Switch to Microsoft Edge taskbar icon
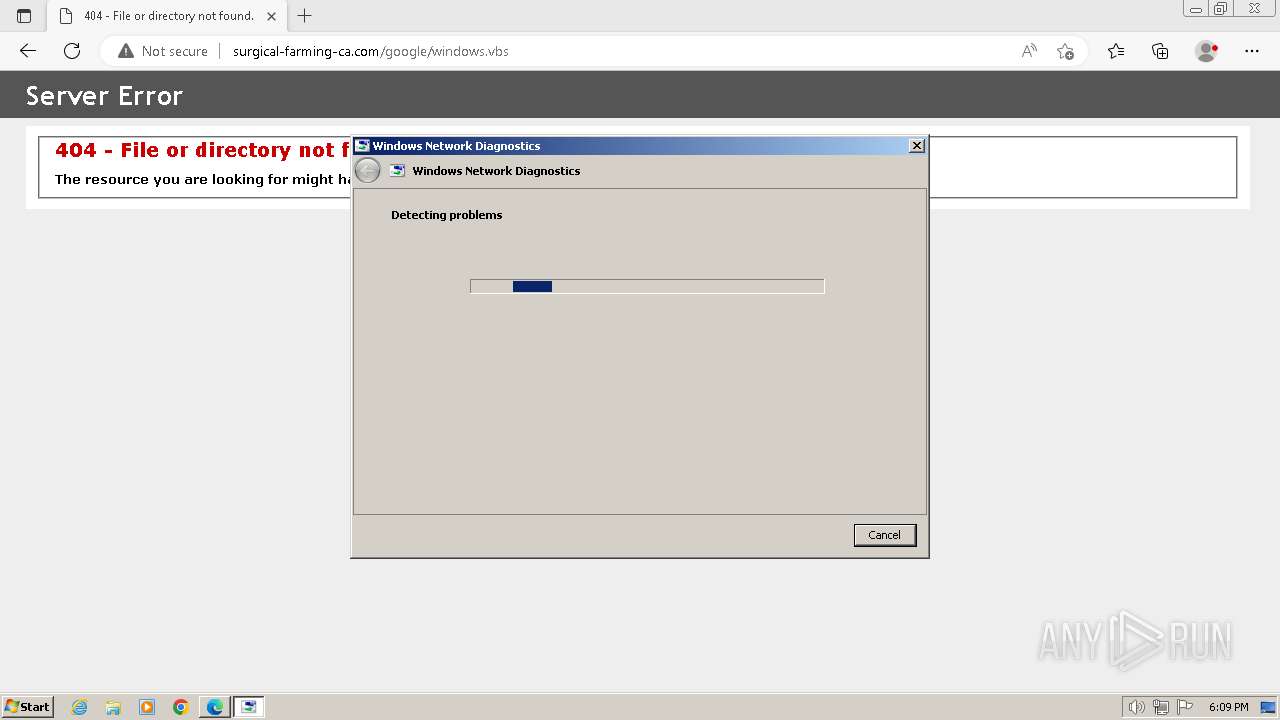Image resolution: width=1280 pixels, height=720 pixels. (215, 707)
